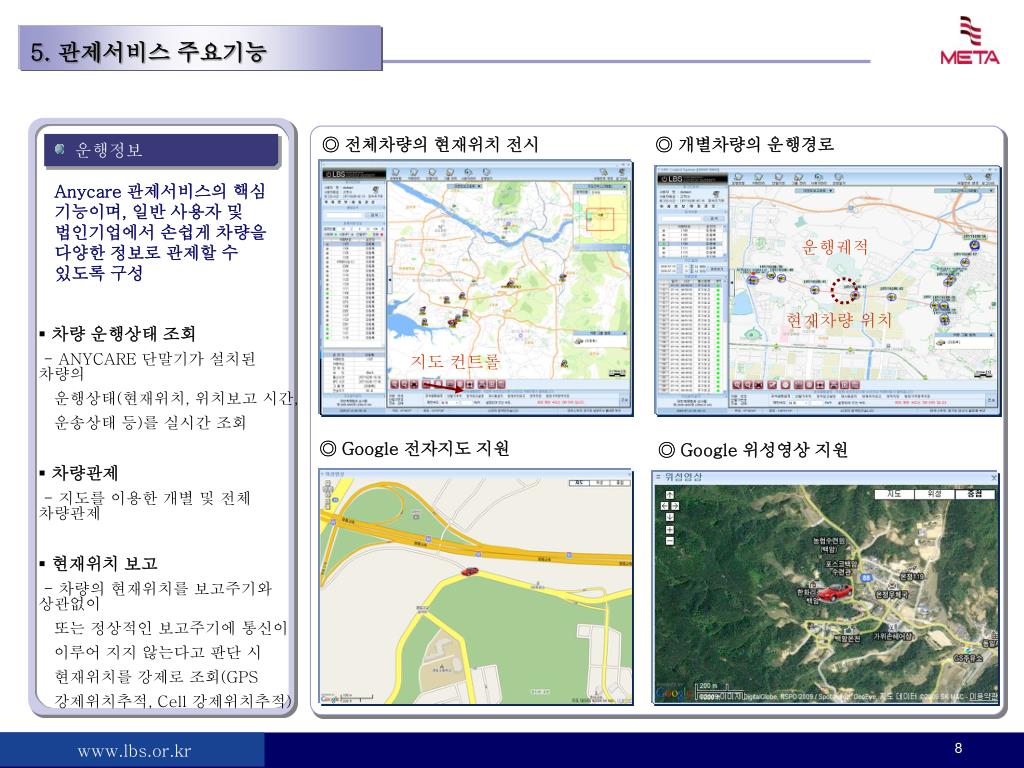Click top-right corner toolbar icon in route window
The height and width of the screenshot is (768, 1024).
[988, 178]
